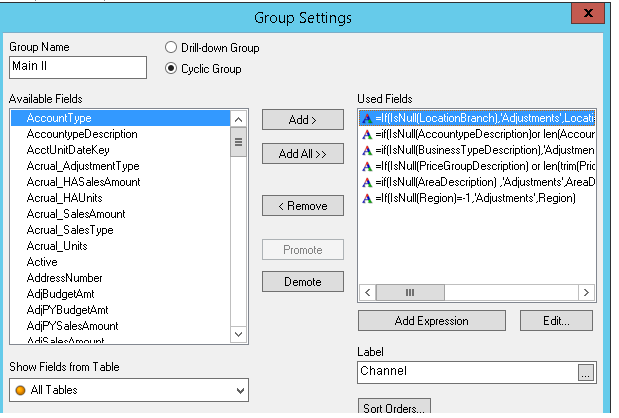Click the expression icon beside the PriceGroupDescription entry
Viewport: 619px width, 418px height.
coord(366,166)
